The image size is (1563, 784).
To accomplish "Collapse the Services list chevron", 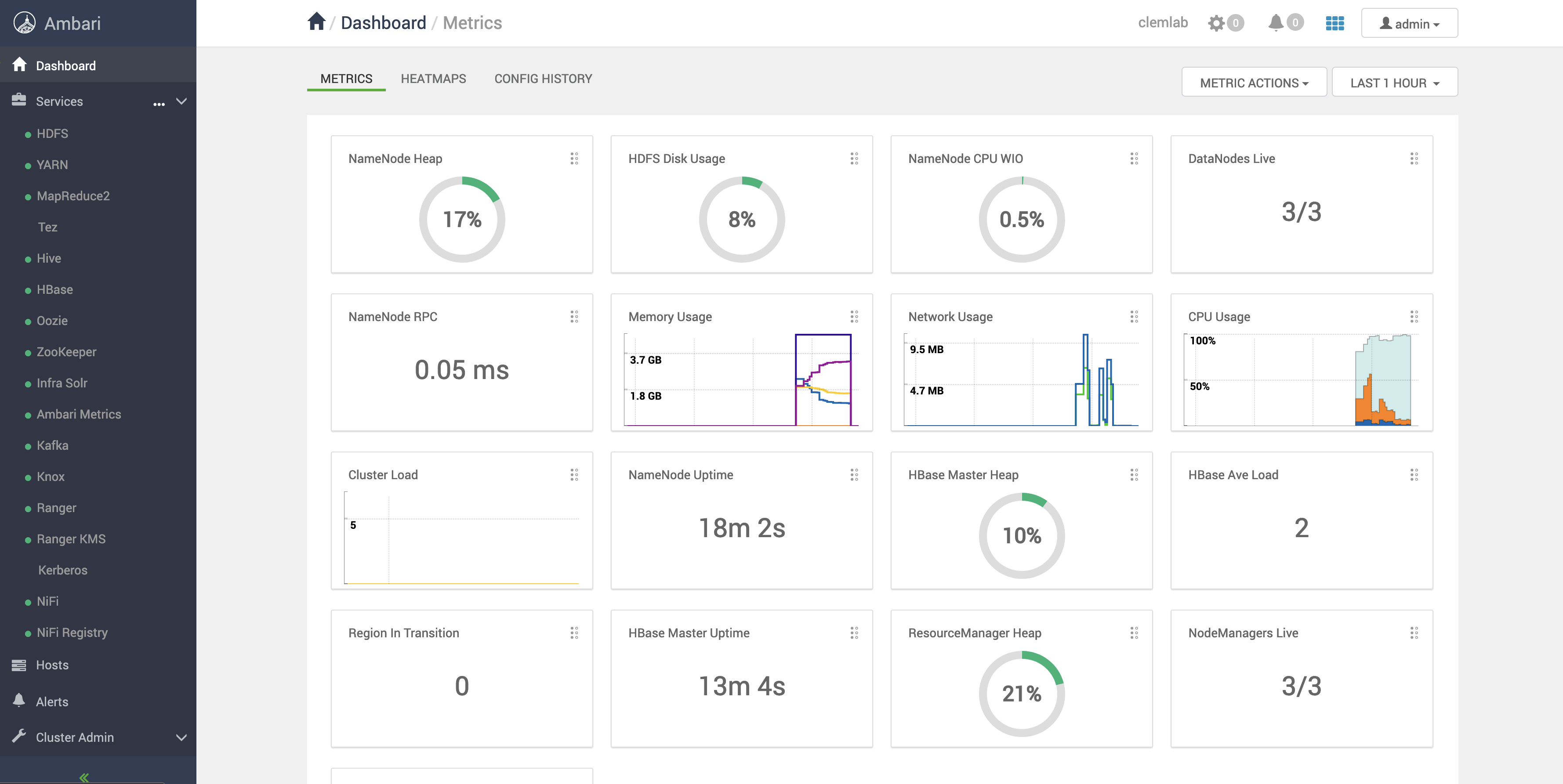I will 181,101.
